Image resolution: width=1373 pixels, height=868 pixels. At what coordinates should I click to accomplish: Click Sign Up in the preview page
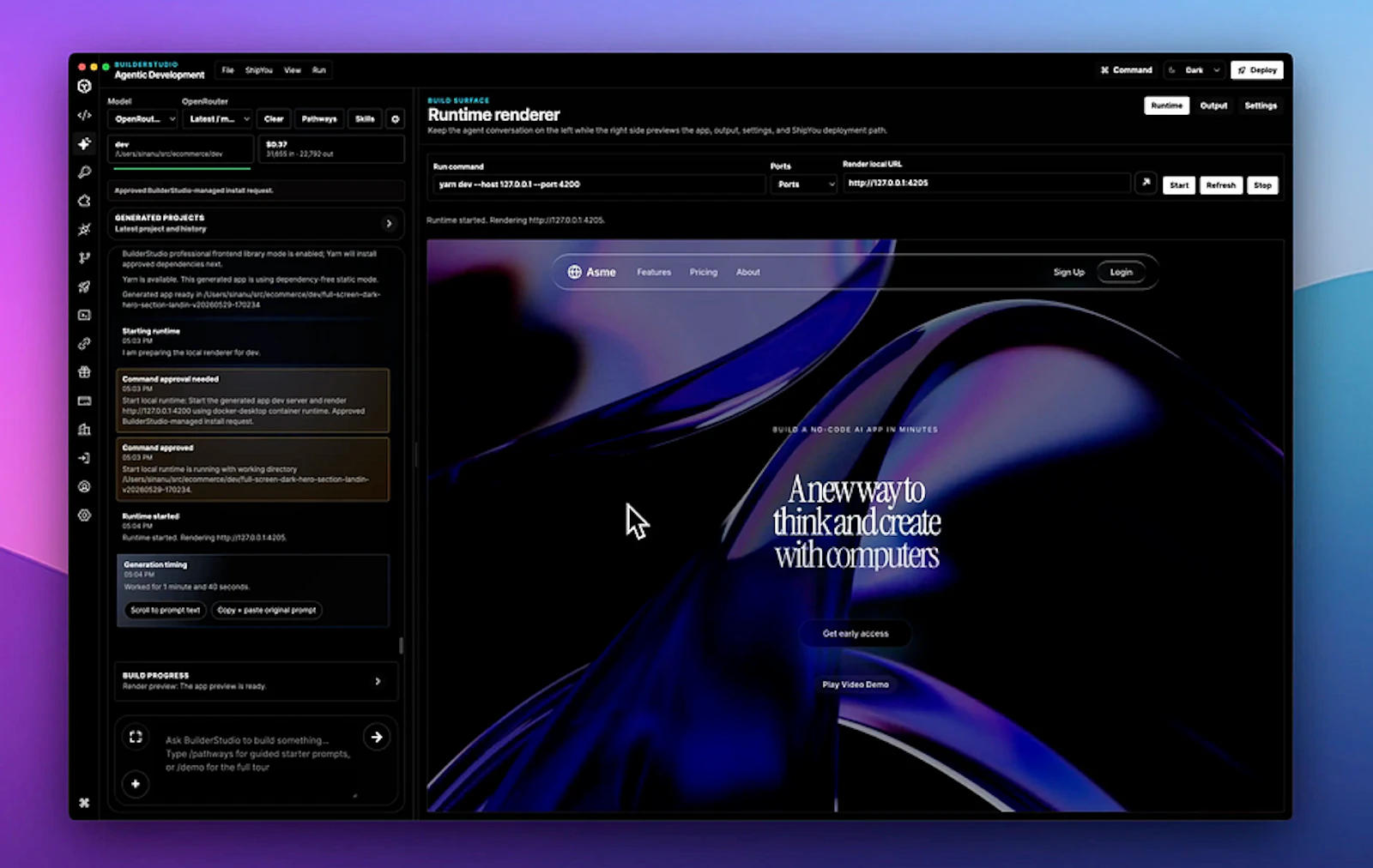pyautogui.click(x=1069, y=272)
